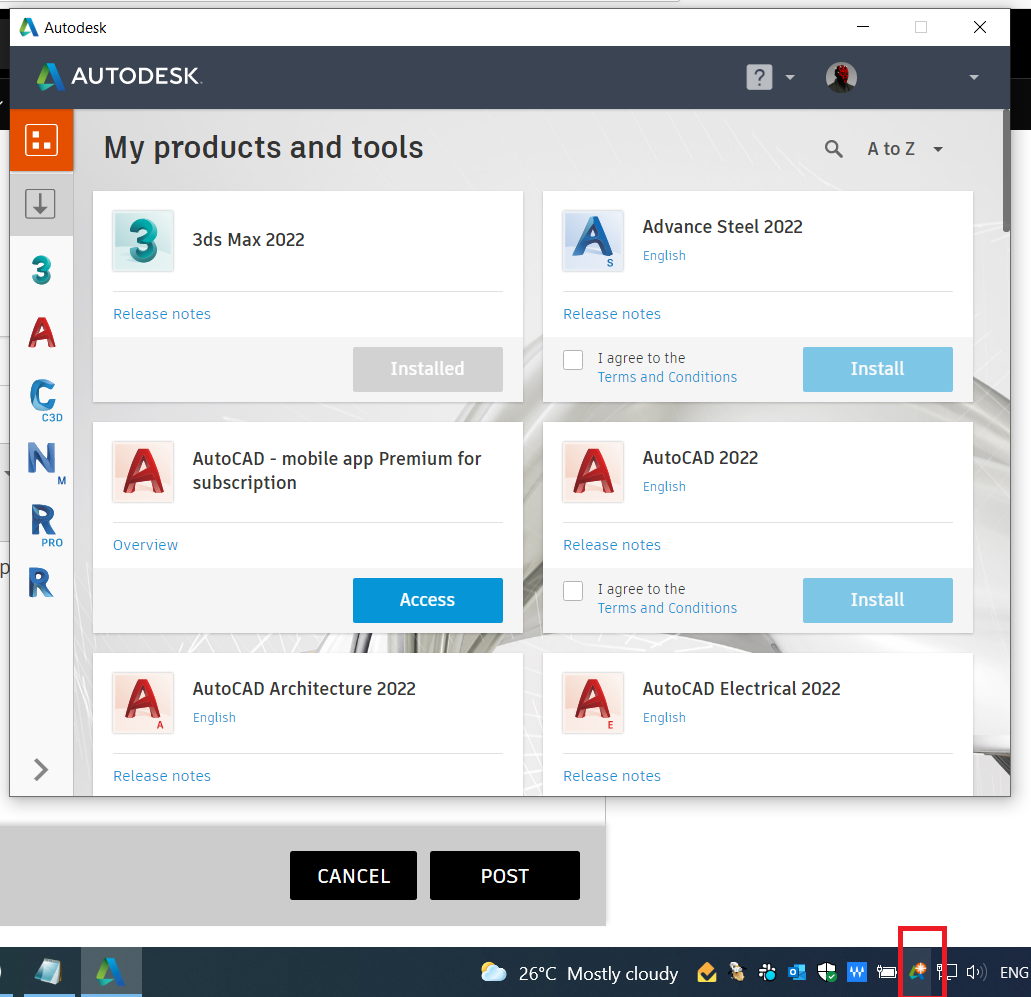Install AutoCAD 2022
The height and width of the screenshot is (997, 1031).
click(877, 600)
